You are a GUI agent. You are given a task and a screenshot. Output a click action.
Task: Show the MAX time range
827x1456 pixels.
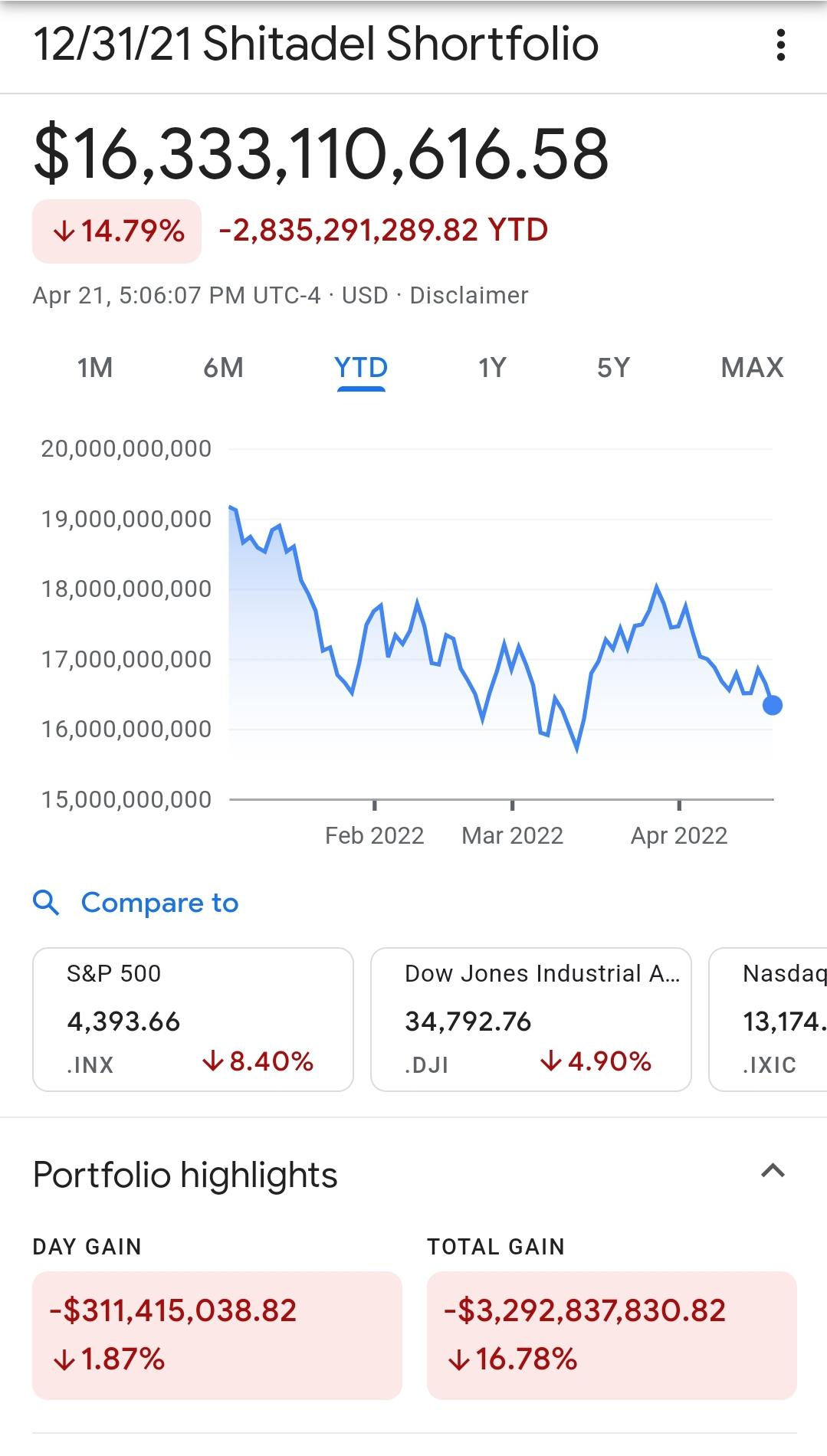point(752,368)
